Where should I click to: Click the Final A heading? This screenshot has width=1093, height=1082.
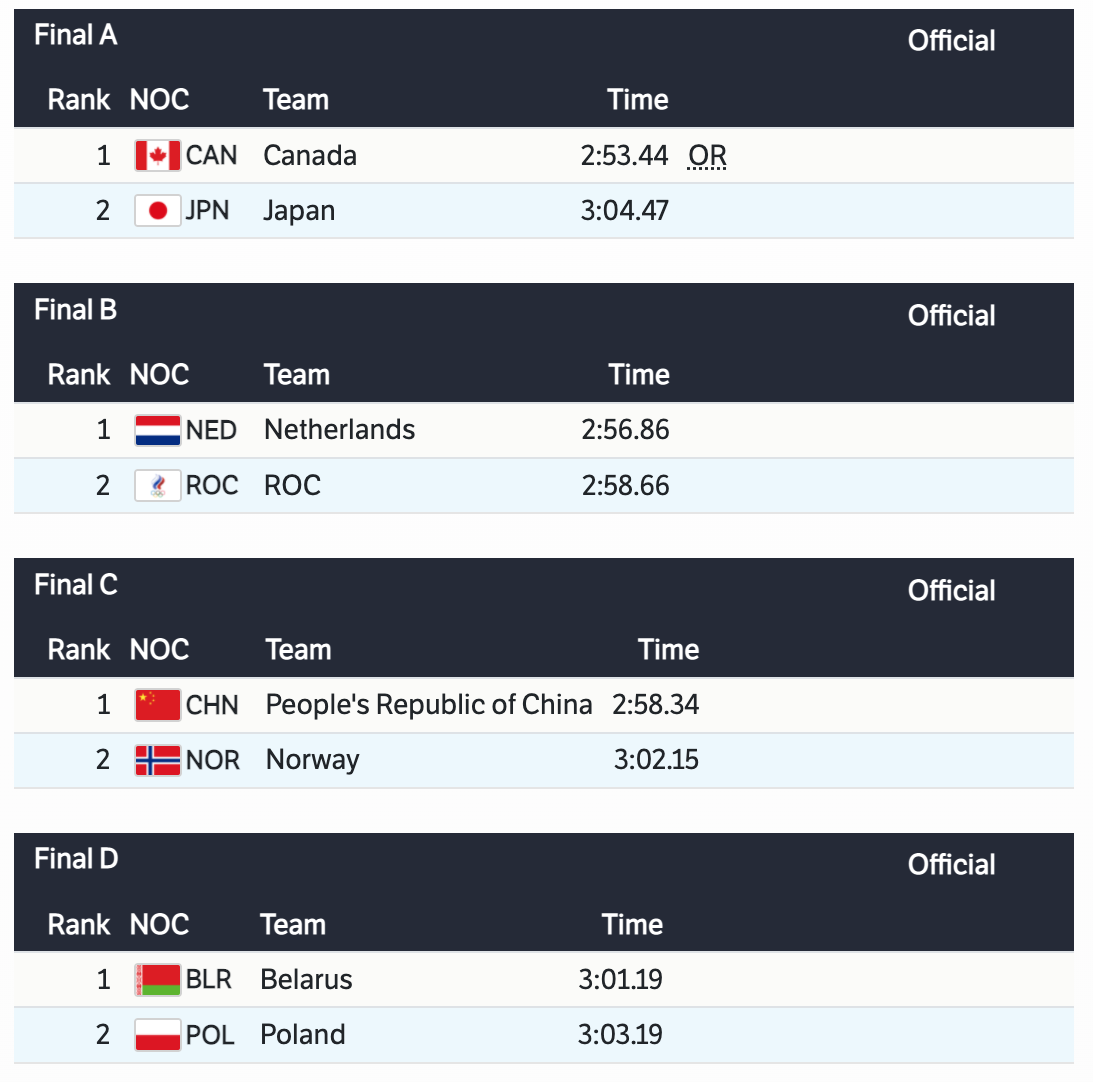[x=76, y=35]
